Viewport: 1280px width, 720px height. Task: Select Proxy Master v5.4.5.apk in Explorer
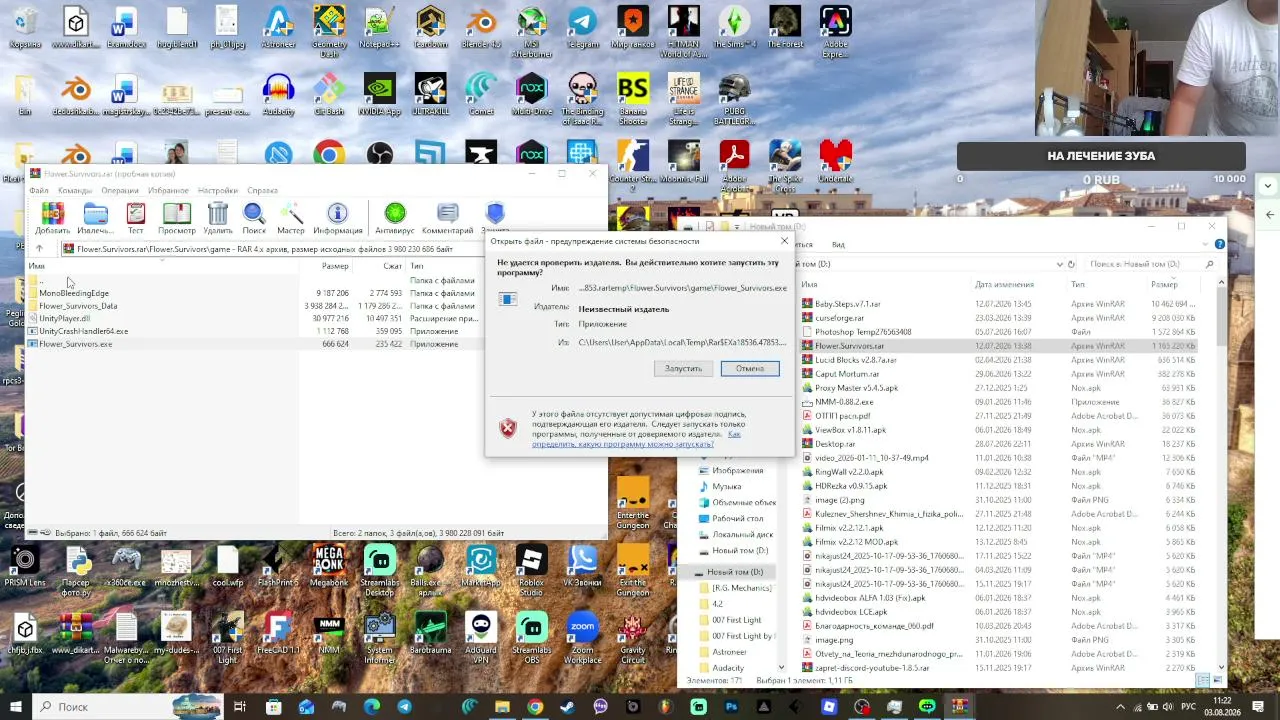856,388
